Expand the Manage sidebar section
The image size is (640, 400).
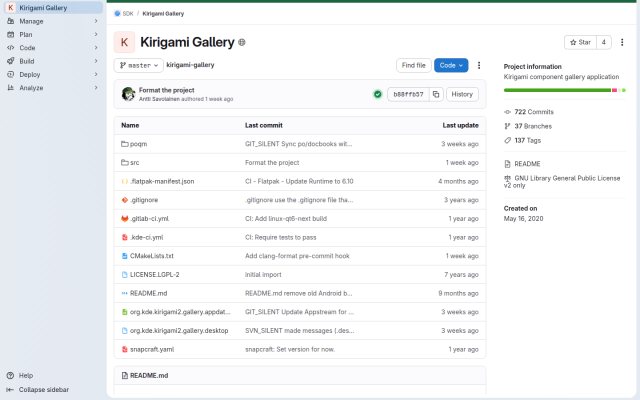[53, 21]
